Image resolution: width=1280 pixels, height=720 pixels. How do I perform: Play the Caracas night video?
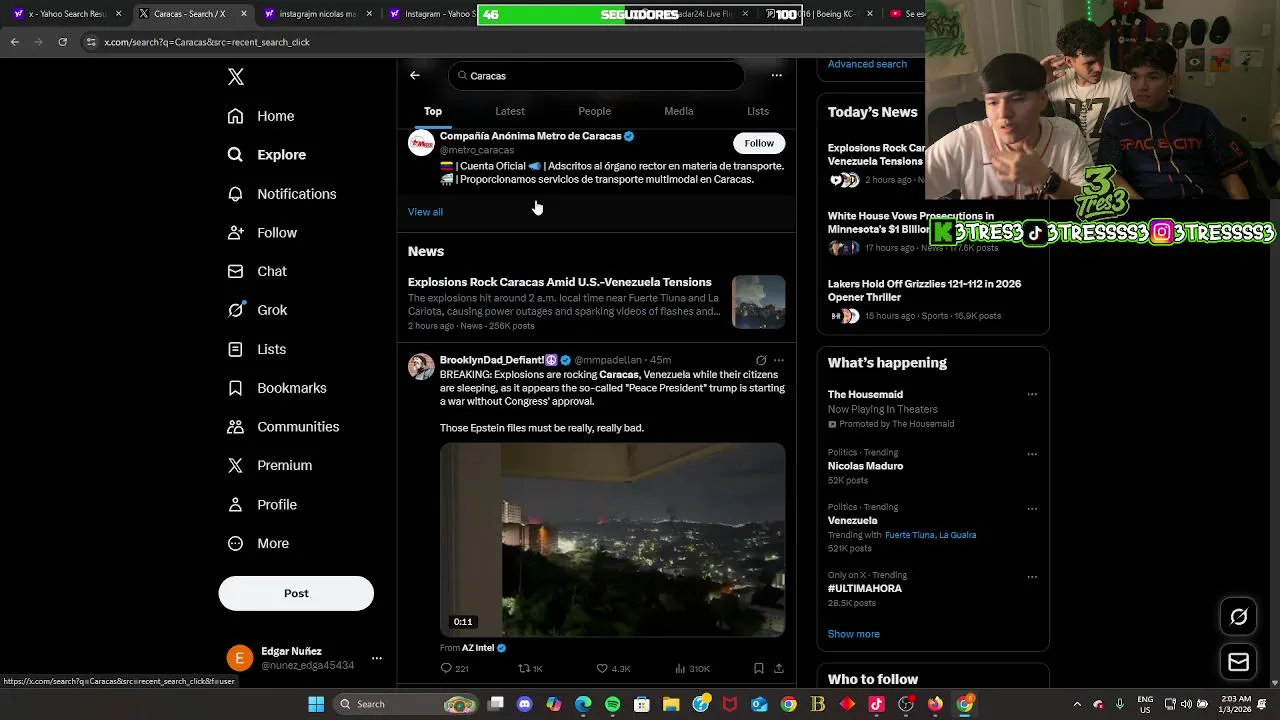(x=612, y=540)
